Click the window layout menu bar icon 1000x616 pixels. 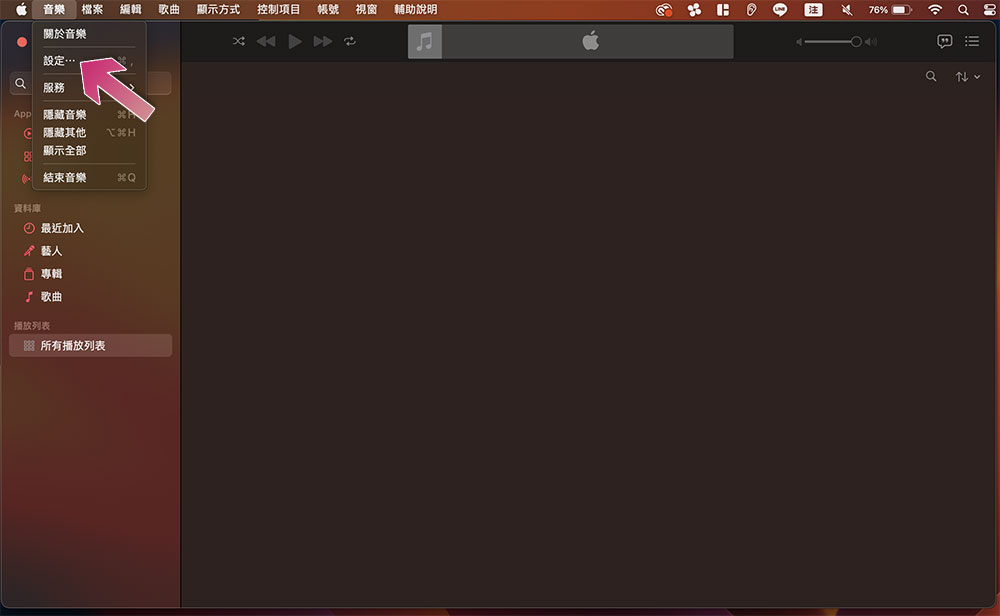pyautogui.click(x=723, y=10)
